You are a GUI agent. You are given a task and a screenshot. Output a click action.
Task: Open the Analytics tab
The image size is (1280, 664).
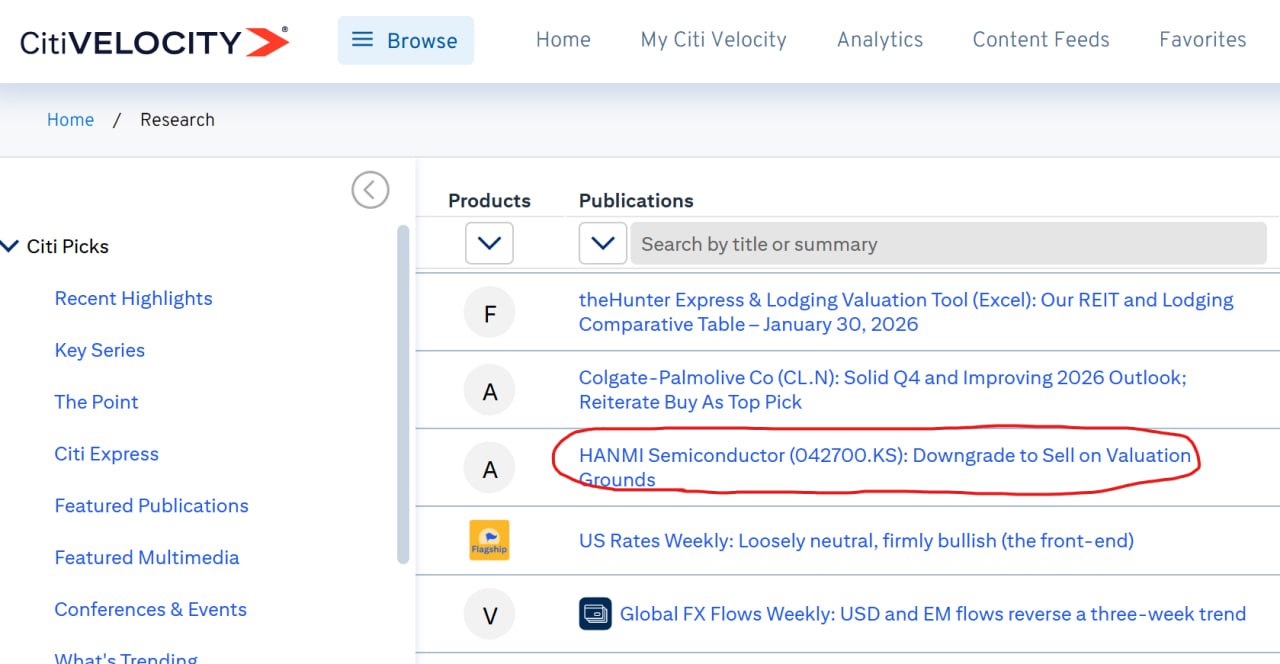880,40
